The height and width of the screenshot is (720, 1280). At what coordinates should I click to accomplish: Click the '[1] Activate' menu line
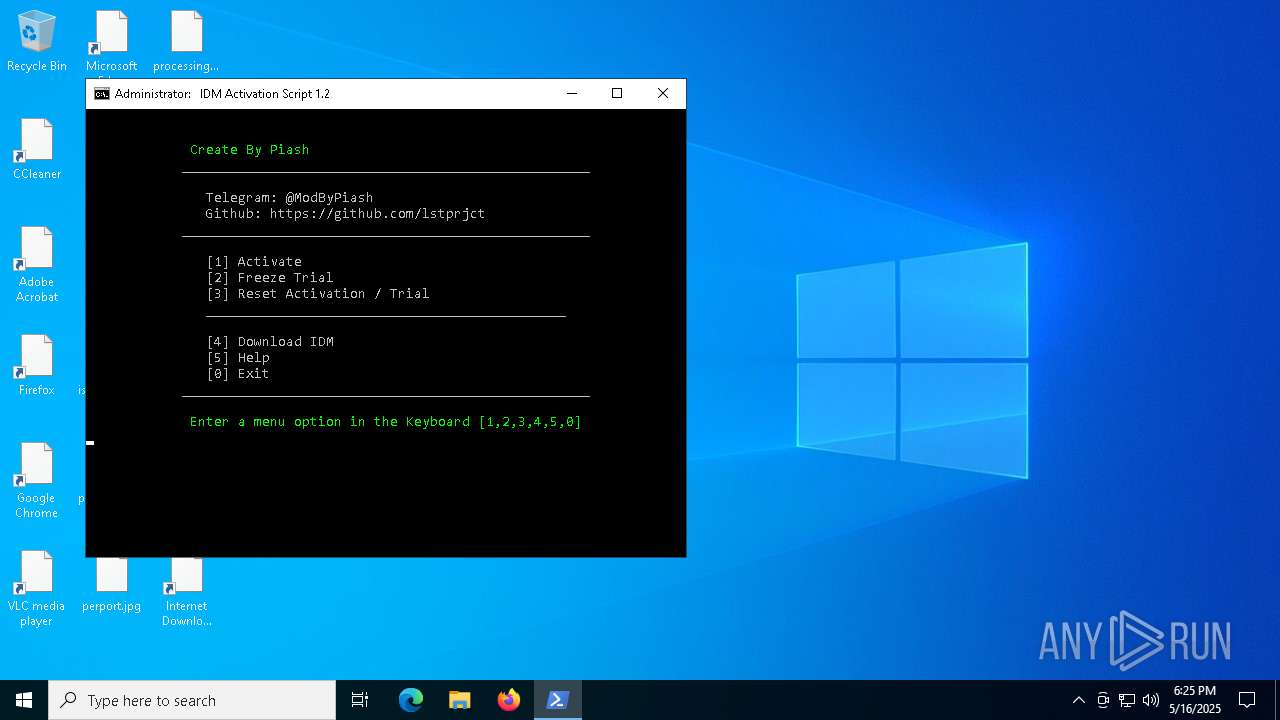254,262
